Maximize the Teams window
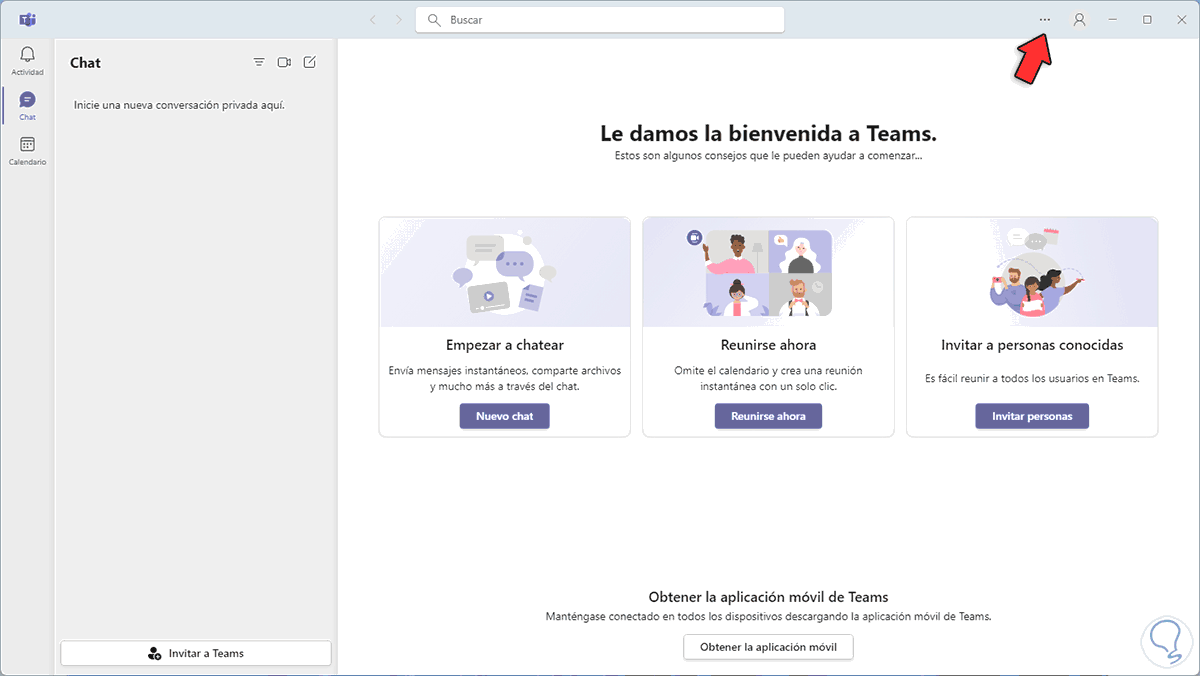The width and height of the screenshot is (1200, 676). pos(1147,19)
